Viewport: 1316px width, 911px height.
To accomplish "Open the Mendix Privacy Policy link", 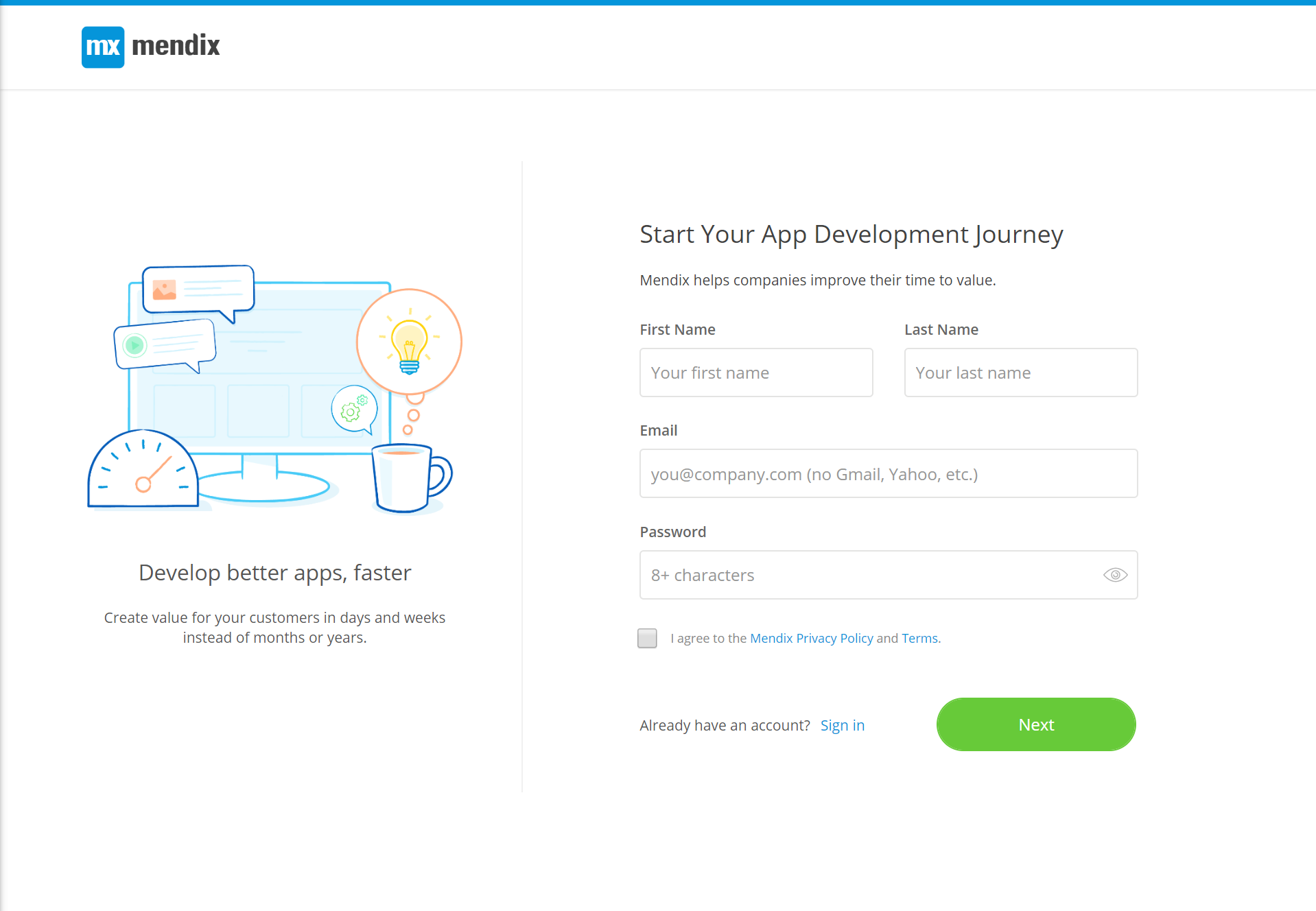I will coord(812,638).
